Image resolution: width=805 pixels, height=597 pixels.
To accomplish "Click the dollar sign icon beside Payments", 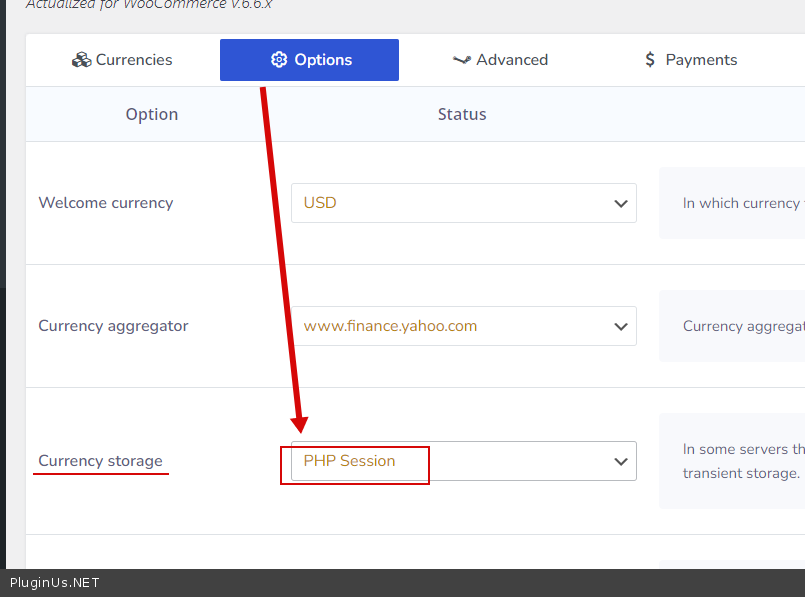I will [x=651, y=60].
